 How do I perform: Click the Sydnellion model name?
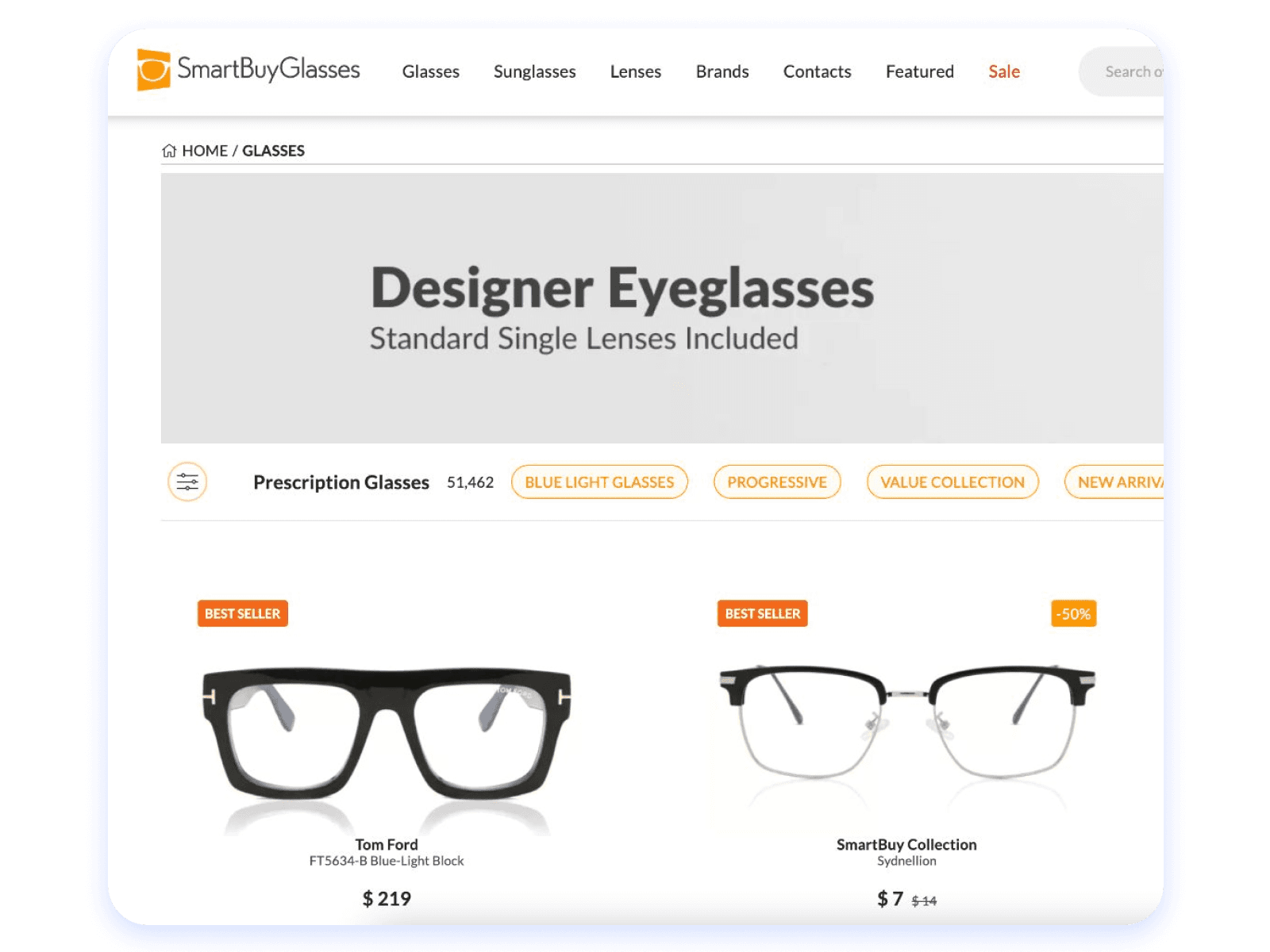[906, 861]
